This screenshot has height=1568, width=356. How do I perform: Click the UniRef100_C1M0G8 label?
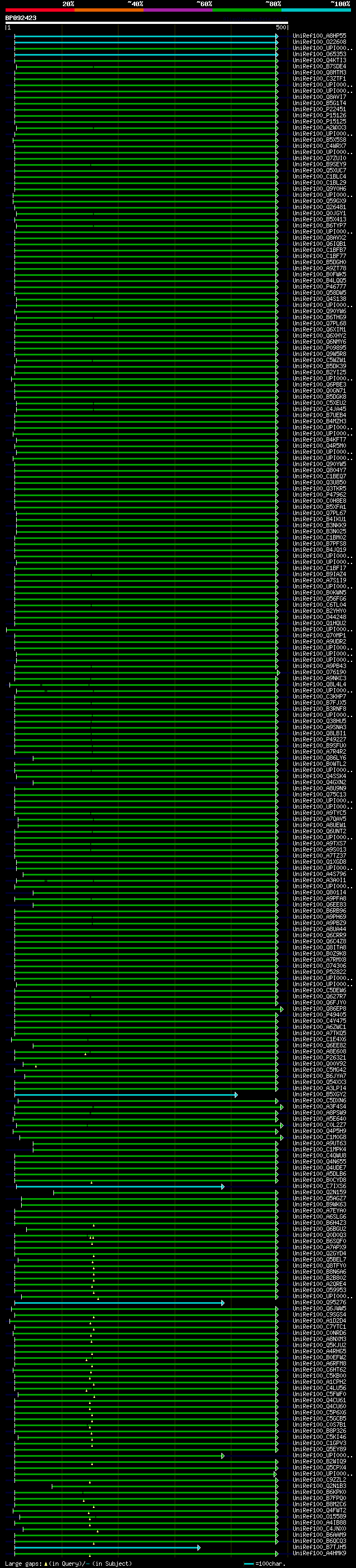[319, 1137]
